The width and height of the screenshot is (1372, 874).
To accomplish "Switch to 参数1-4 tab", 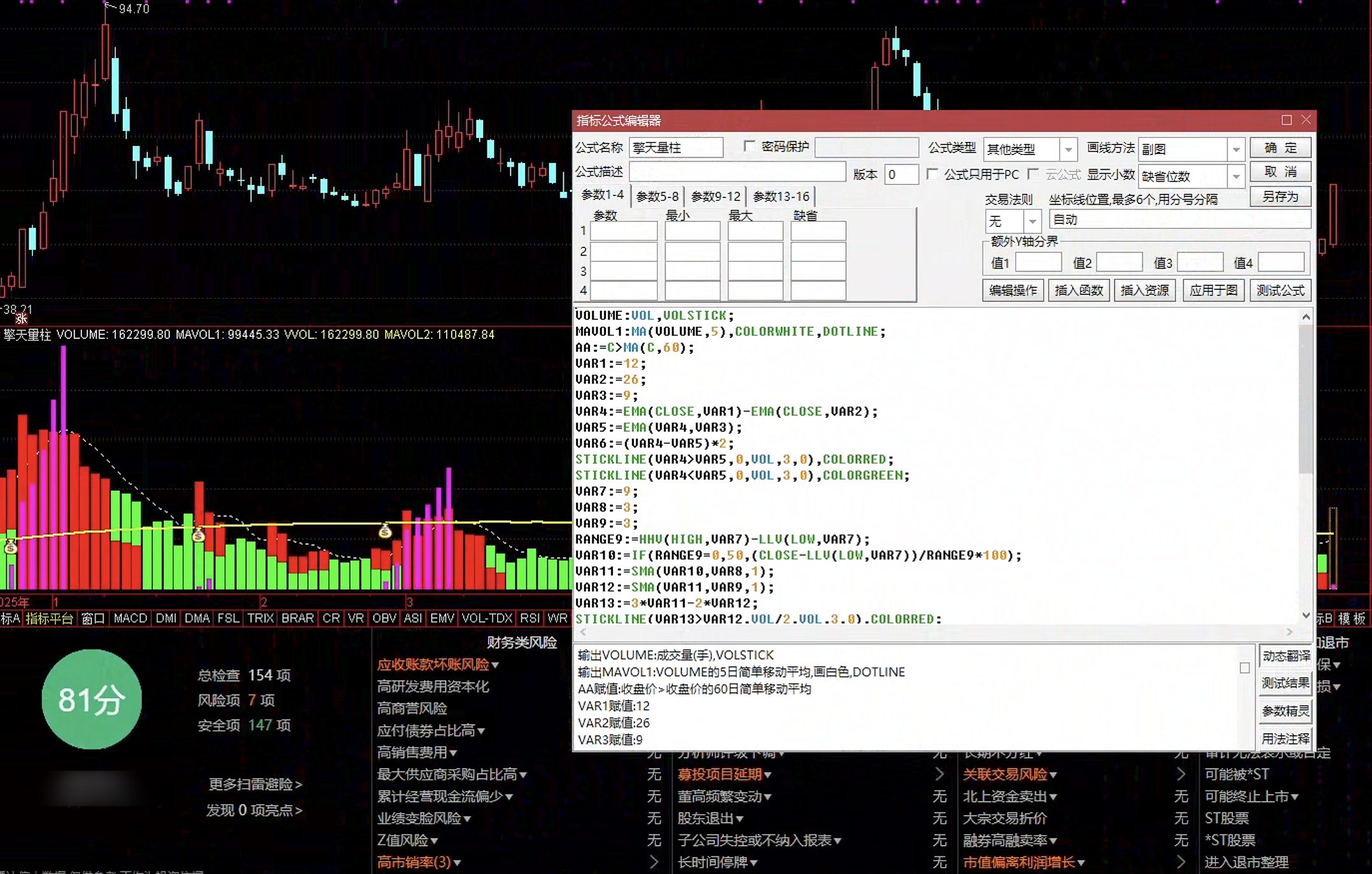I will (x=602, y=195).
